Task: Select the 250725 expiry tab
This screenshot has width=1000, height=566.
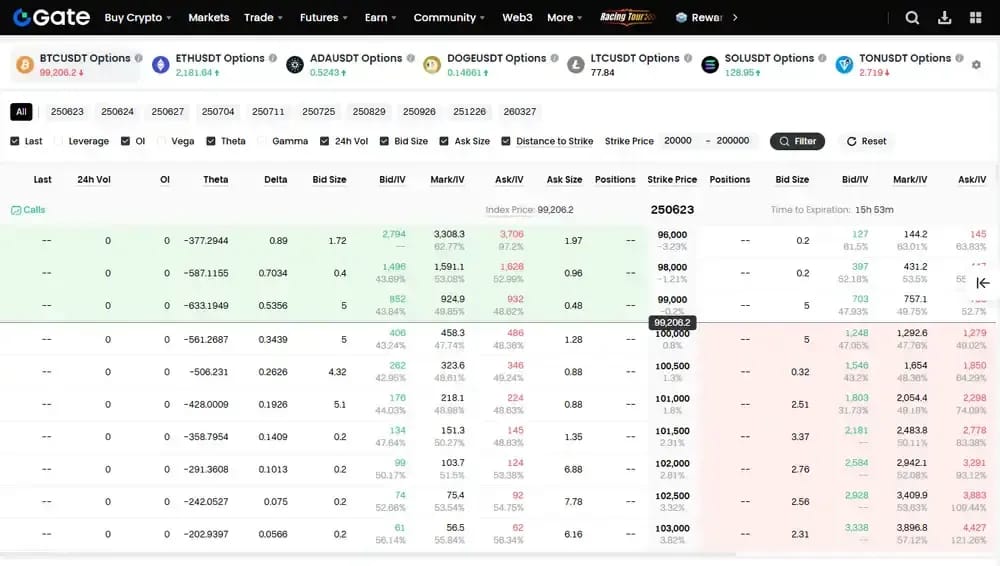Action: (x=318, y=112)
